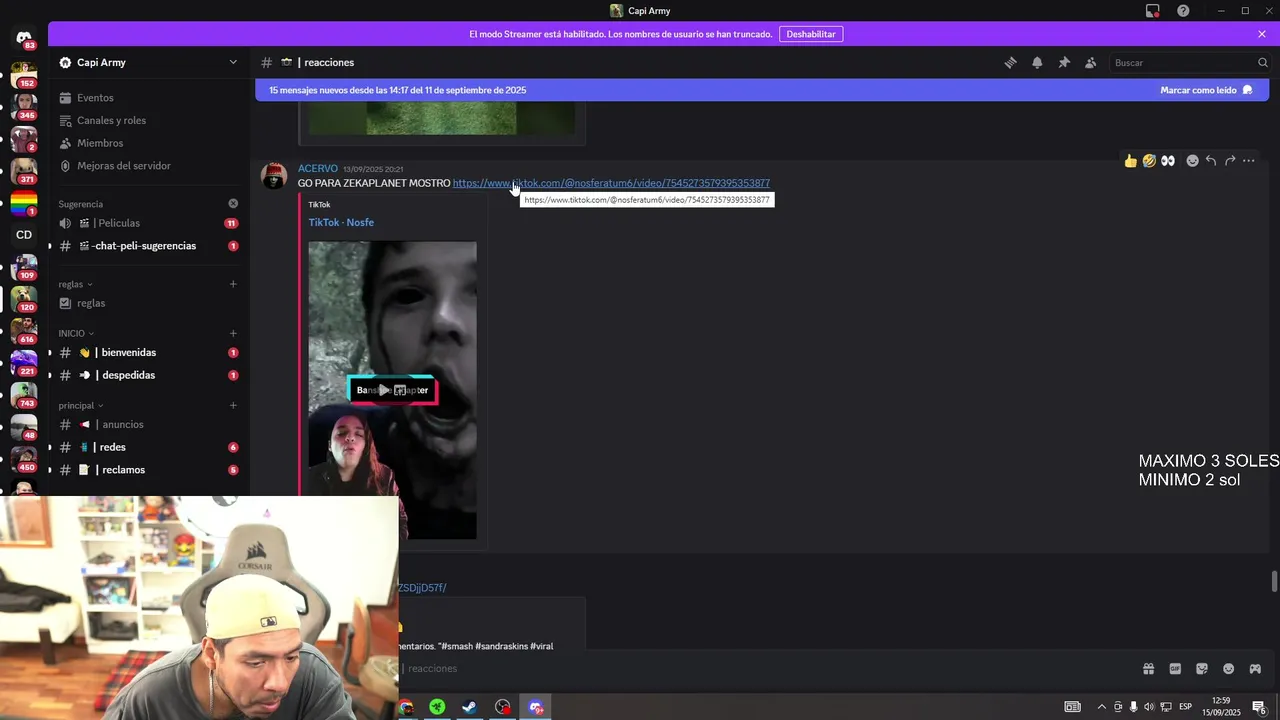Open the reclamos channel
Image resolution: width=1280 pixels, height=720 pixels.
click(x=148, y=470)
